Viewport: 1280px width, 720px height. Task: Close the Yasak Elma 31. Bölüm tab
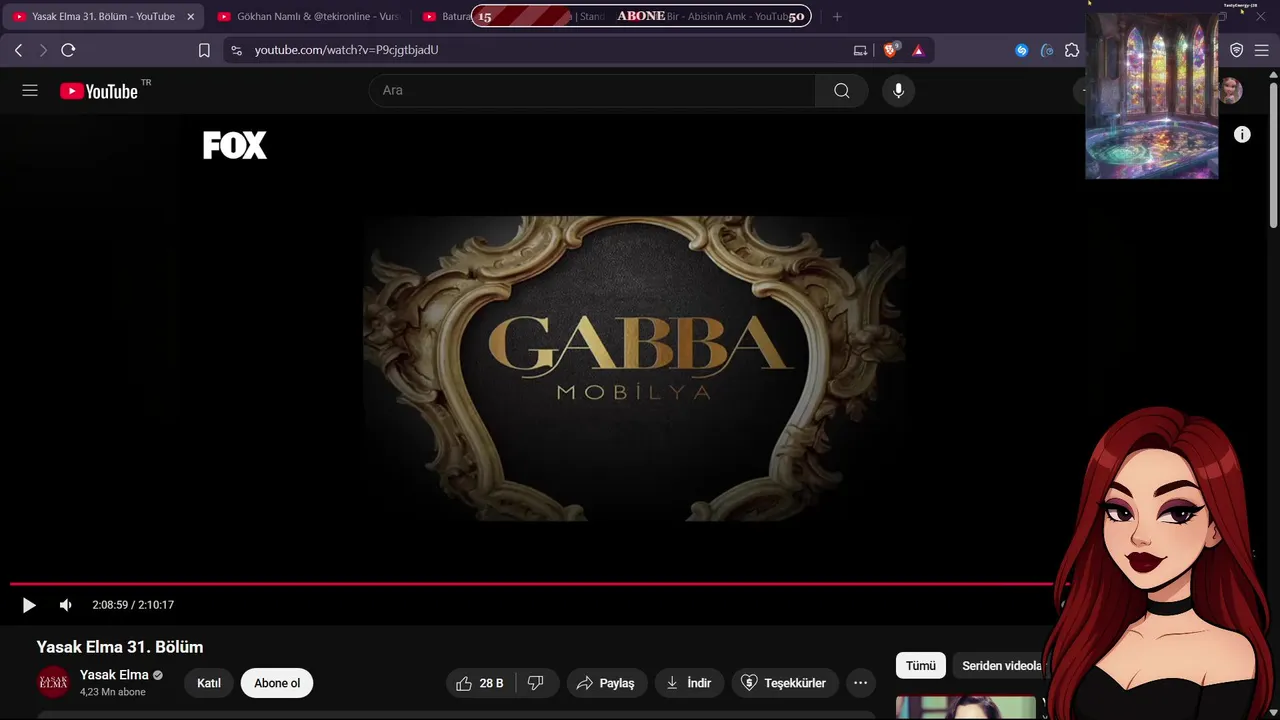tap(191, 17)
